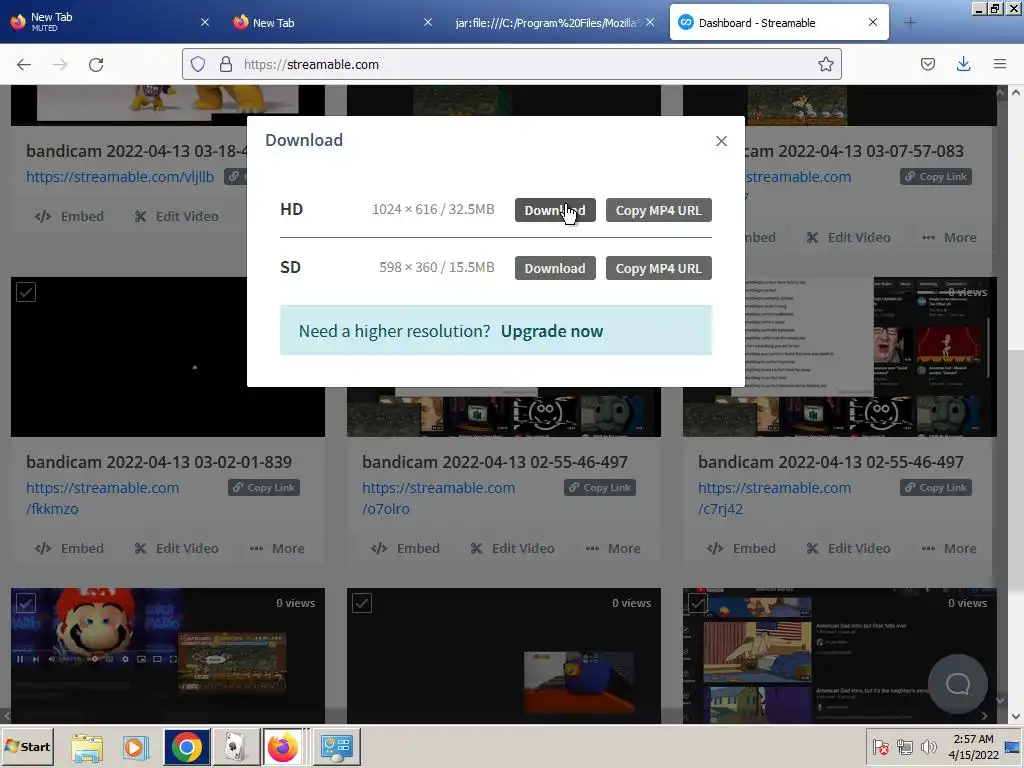Open a new browser tab with plus
The image size is (1024, 768).
(910, 22)
